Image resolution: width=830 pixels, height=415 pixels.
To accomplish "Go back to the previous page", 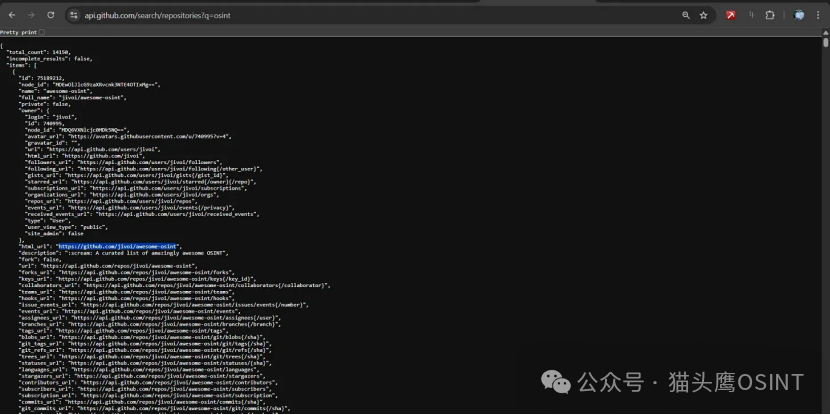I will (12, 15).
